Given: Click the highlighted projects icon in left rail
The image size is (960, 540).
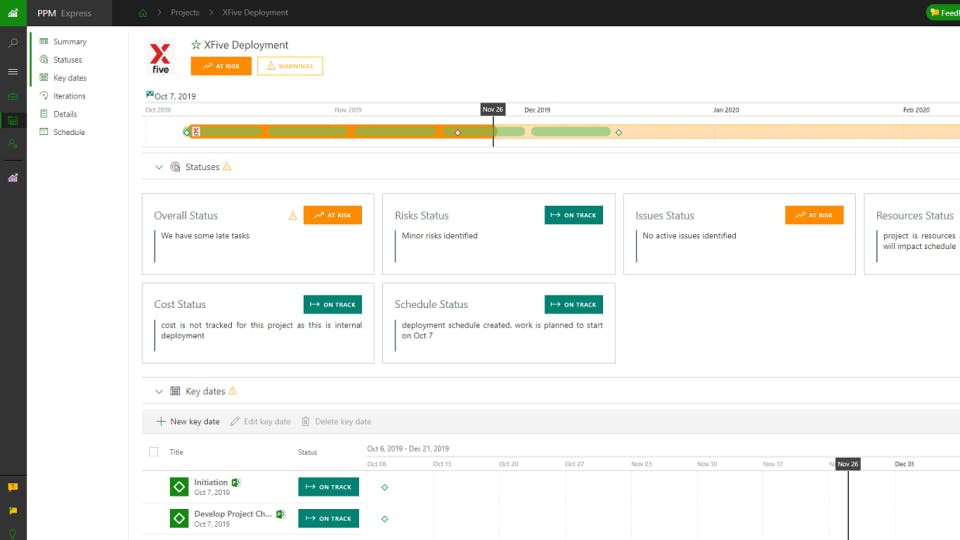Looking at the screenshot, I should (x=13, y=121).
